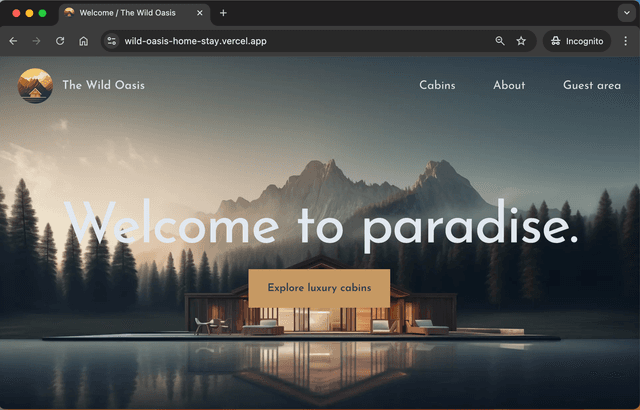The width and height of the screenshot is (640, 410).
Task: Click the green fullscreen window button
Action: pos(42,13)
